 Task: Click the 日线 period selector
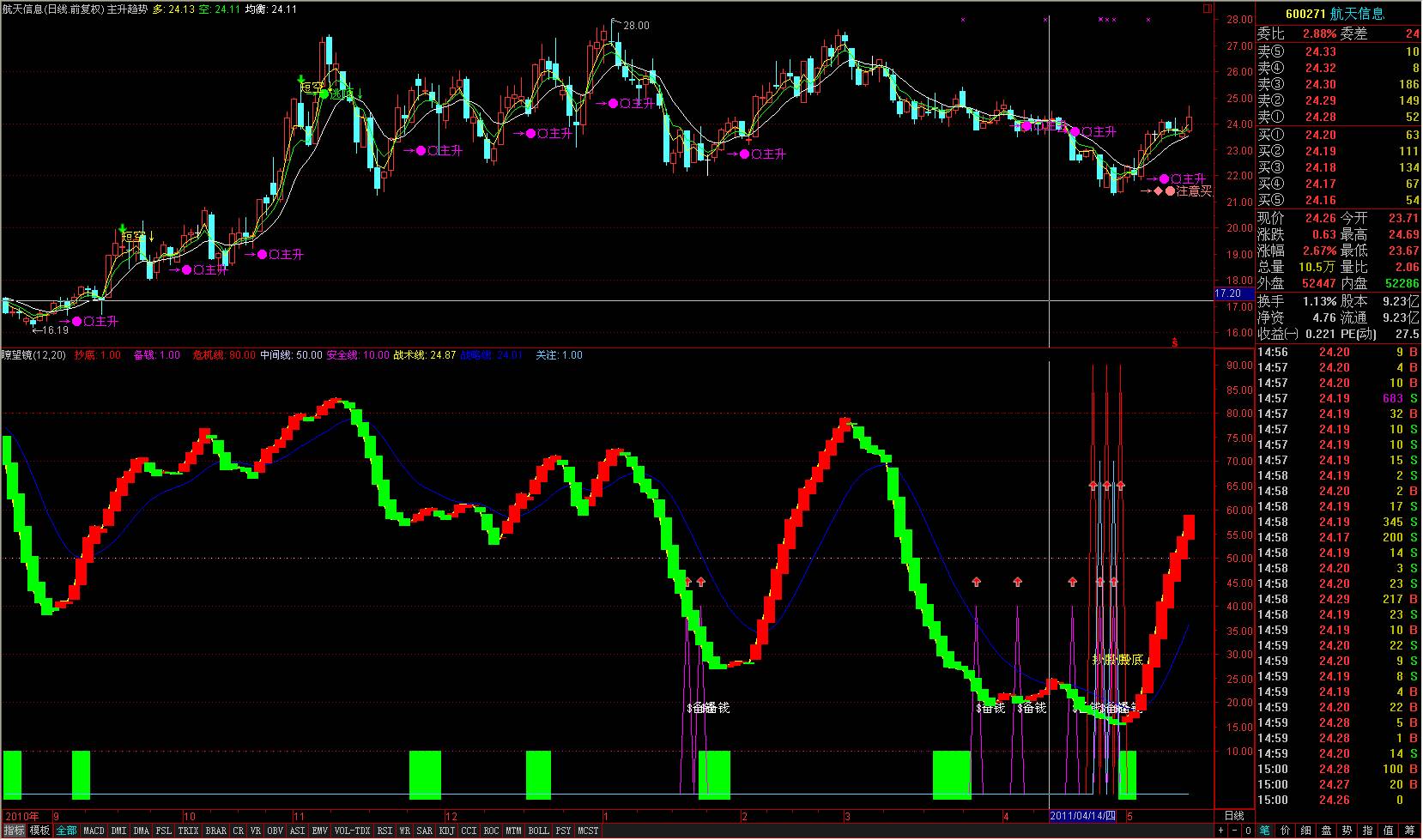pyautogui.click(x=1233, y=816)
